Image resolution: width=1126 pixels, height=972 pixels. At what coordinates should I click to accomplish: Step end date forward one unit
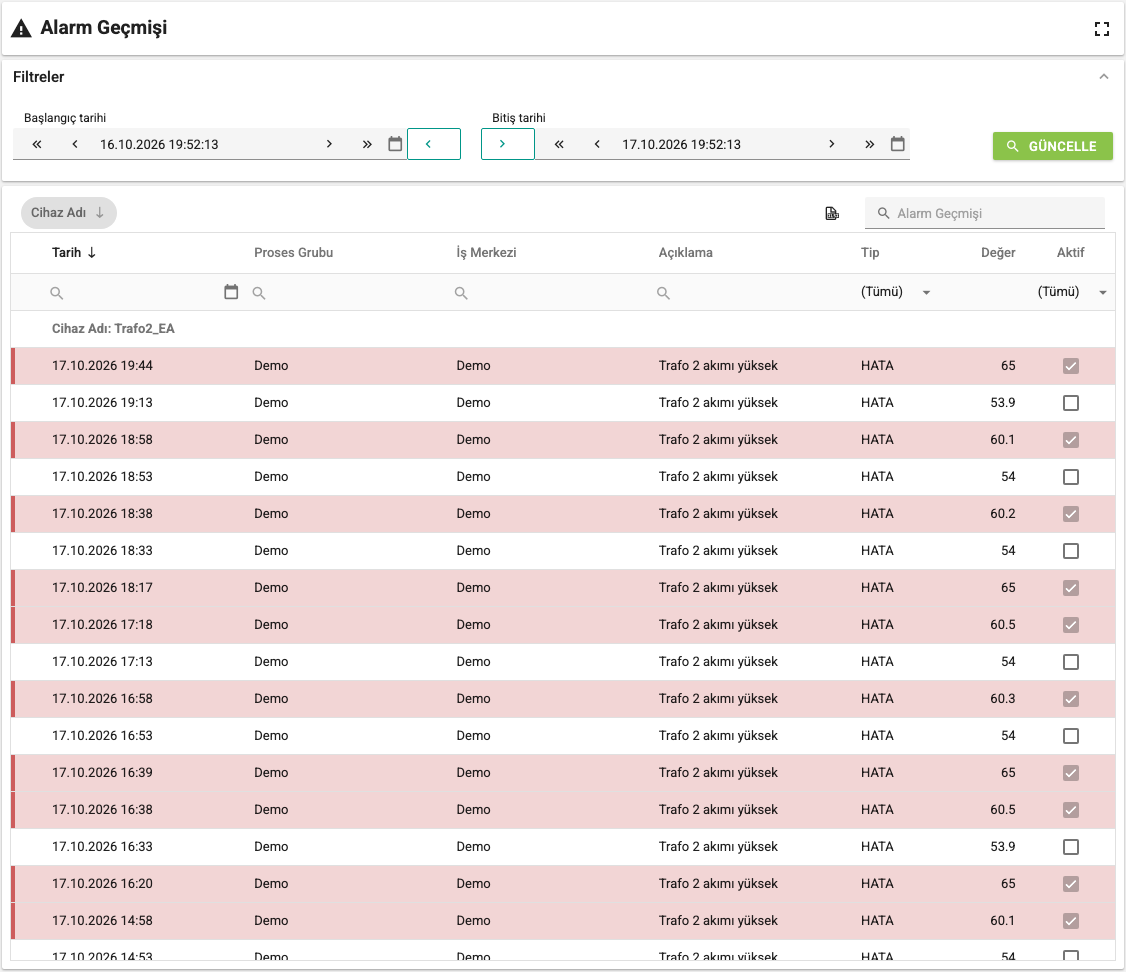coord(832,144)
